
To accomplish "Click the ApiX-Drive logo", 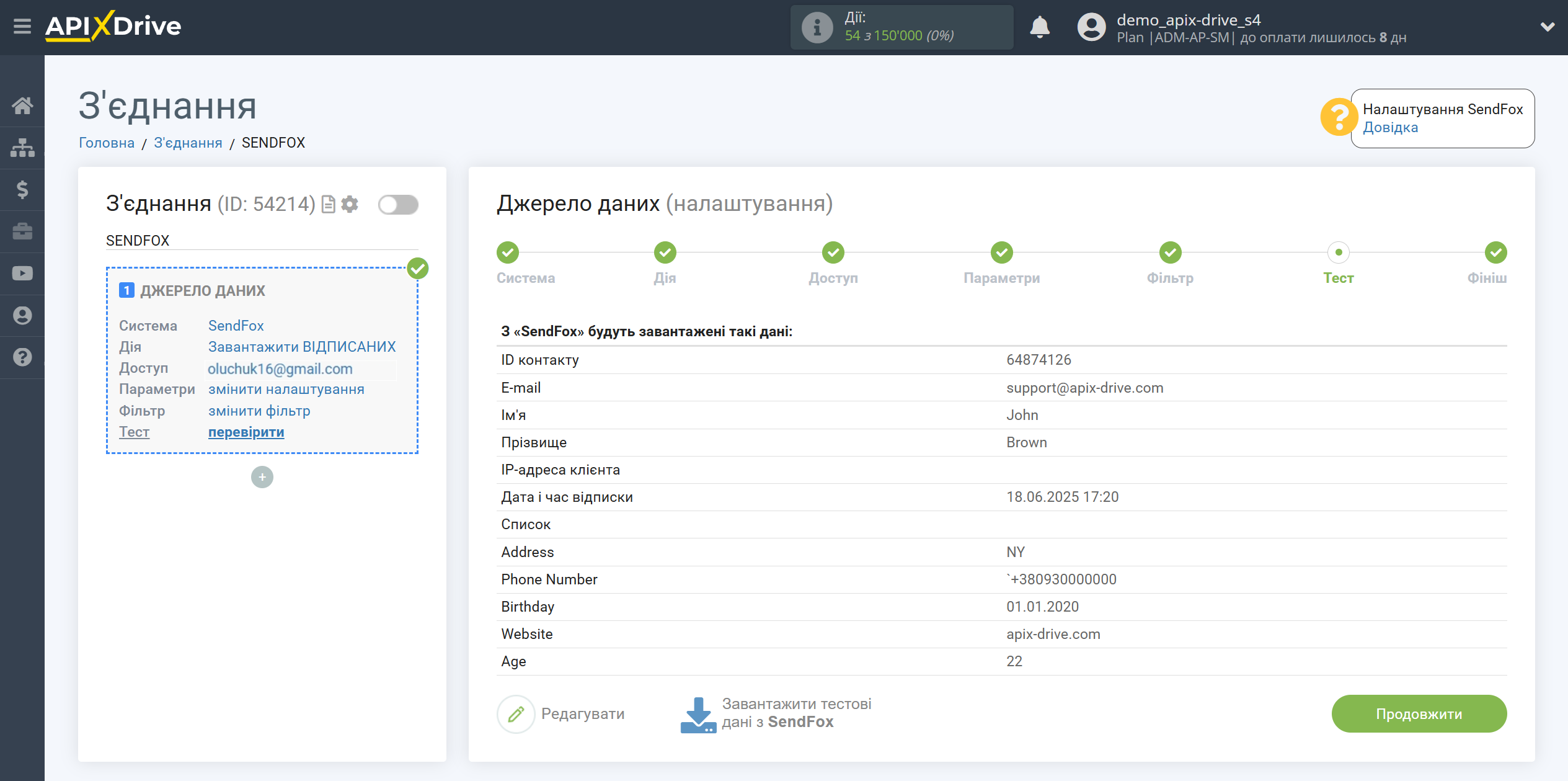I will (x=113, y=27).
